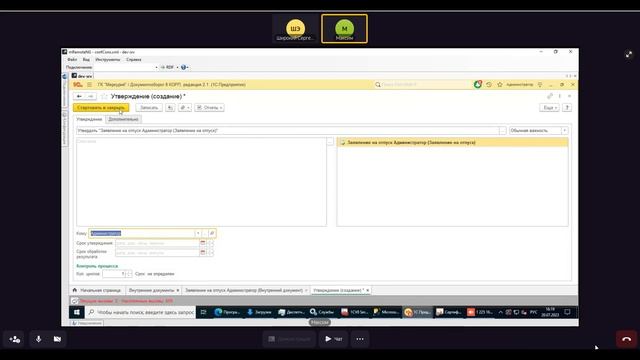Viewport: 640px width, 360px height.
Task: Click the 'Записать' button
Action: click(x=149, y=107)
